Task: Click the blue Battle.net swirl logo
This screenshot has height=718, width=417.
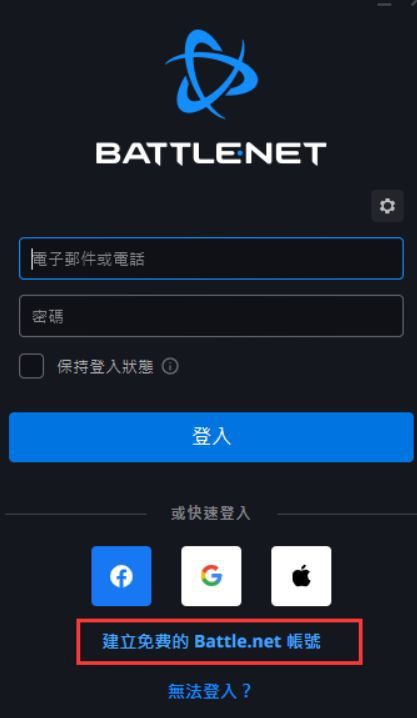Action: (211, 73)
